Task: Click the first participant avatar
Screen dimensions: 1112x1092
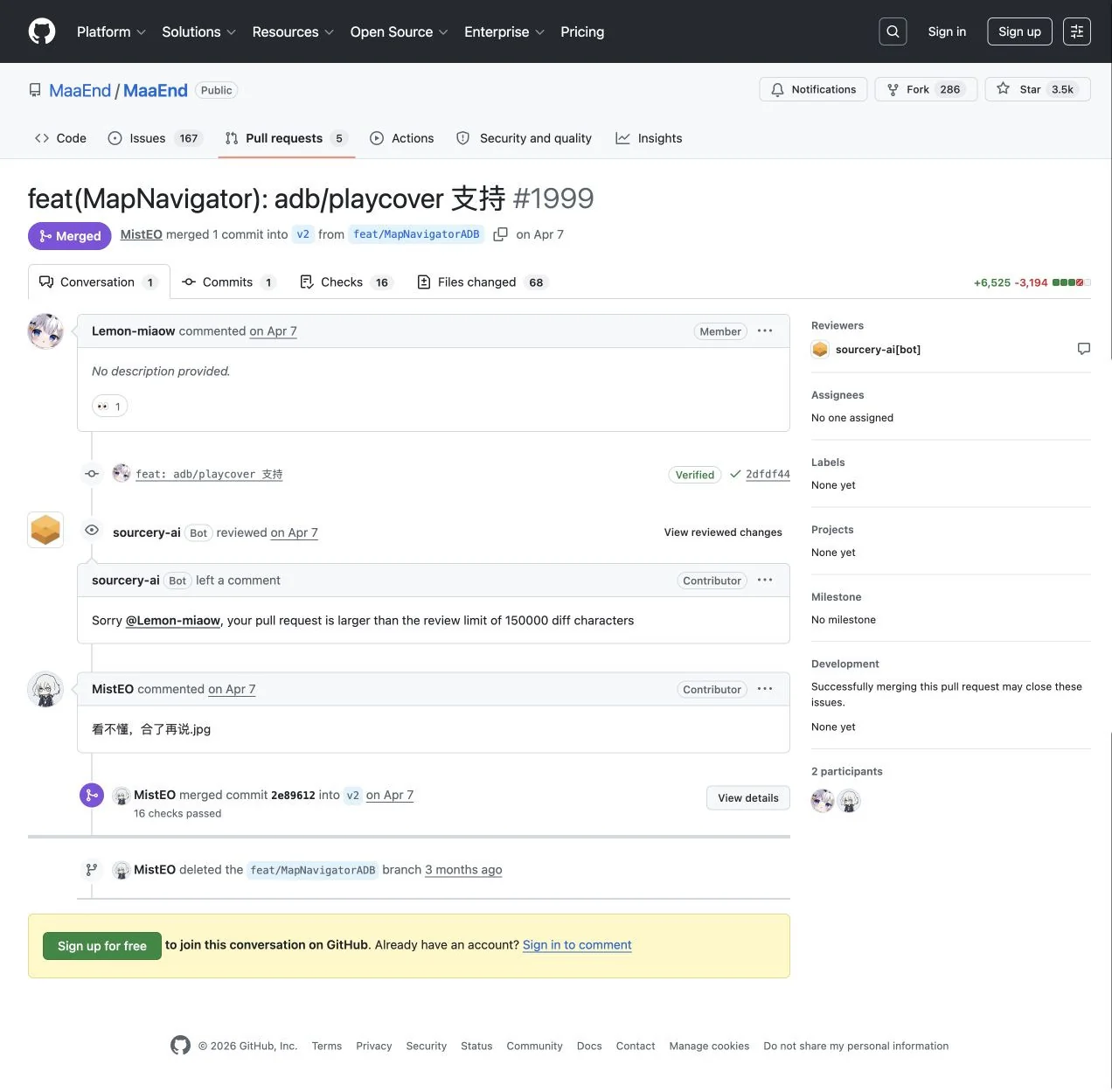Action: 823,801
